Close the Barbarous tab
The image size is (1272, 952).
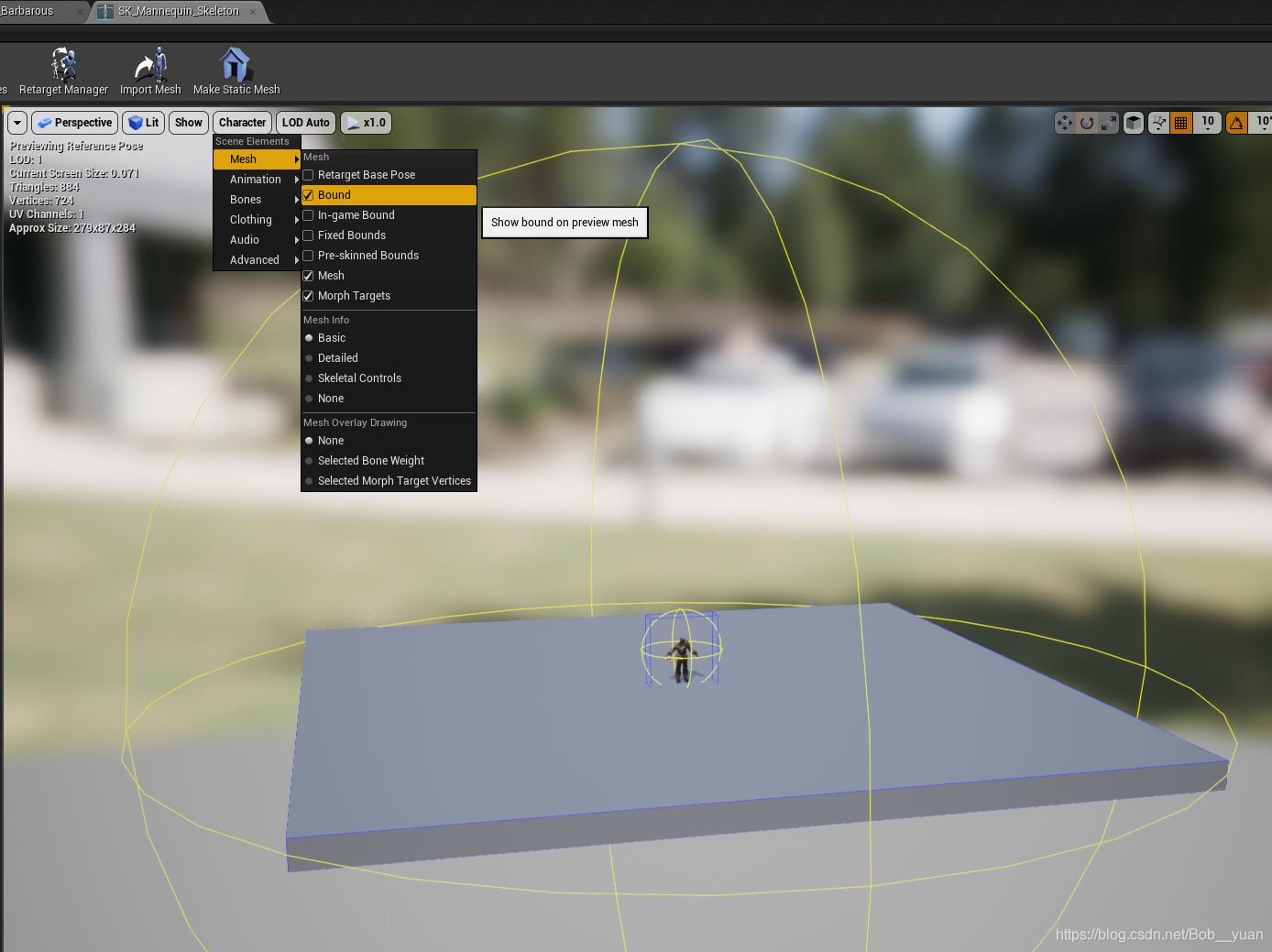click(80, 12)
